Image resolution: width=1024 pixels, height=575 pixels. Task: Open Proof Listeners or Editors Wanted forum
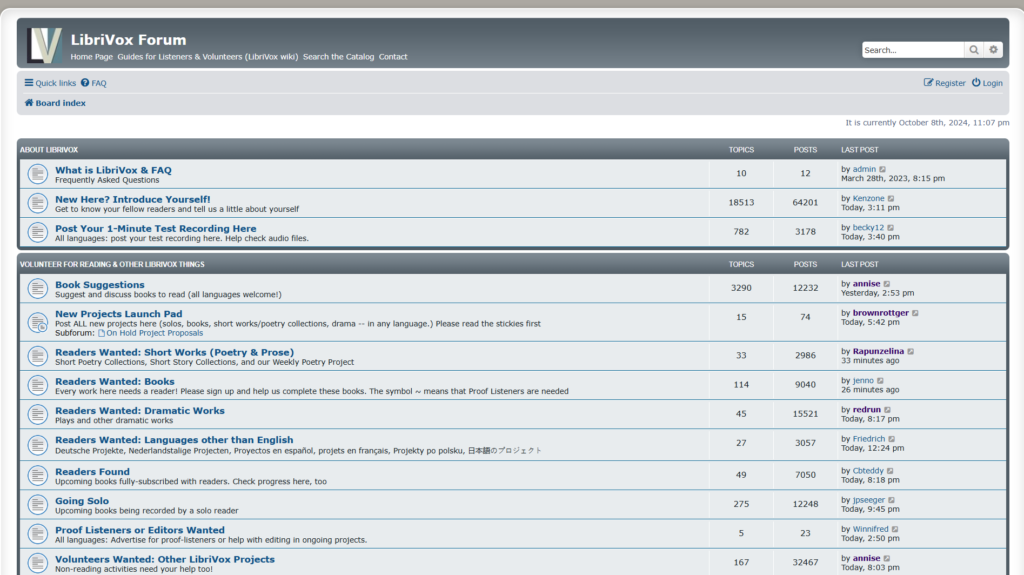pos(140,530)
